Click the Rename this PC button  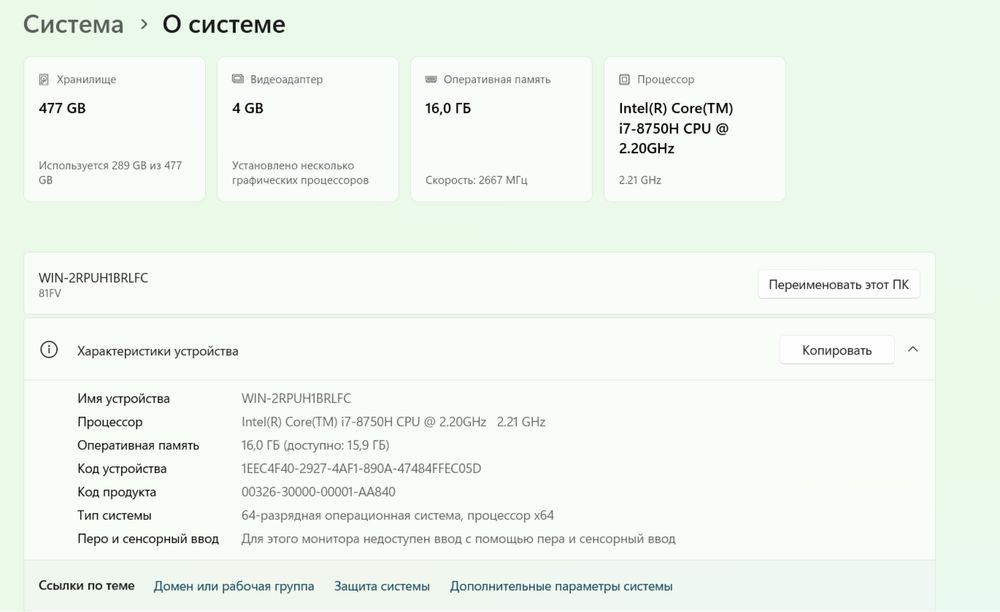pos(838,285)
